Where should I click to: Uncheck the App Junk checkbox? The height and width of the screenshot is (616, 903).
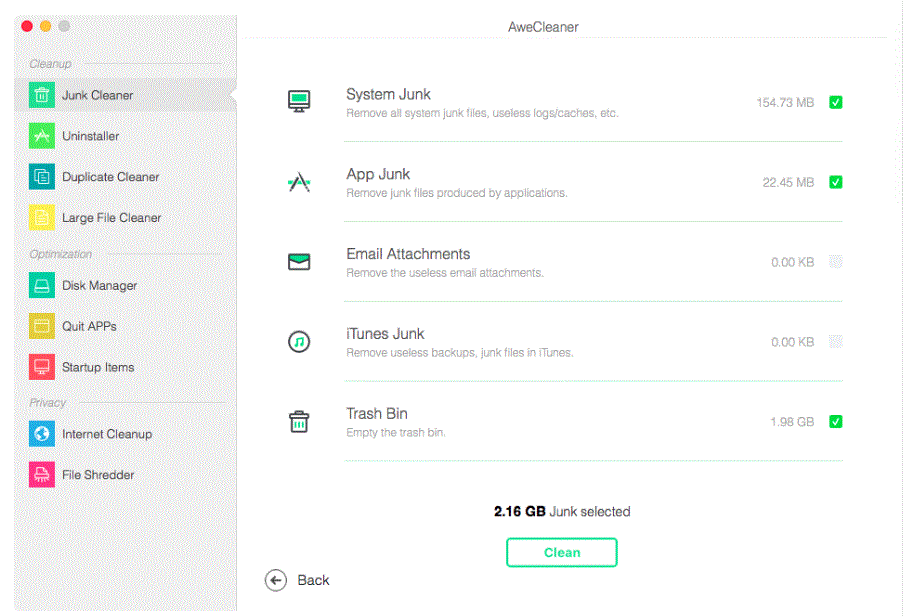point(836,182)
